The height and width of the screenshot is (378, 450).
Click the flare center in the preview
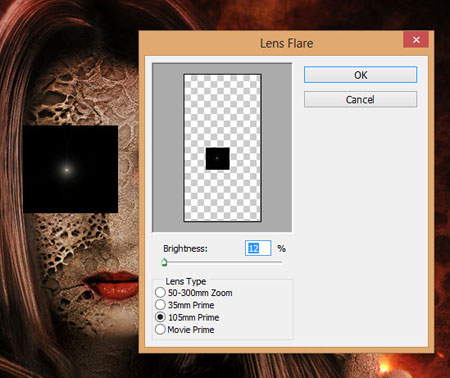pos(217,158)
